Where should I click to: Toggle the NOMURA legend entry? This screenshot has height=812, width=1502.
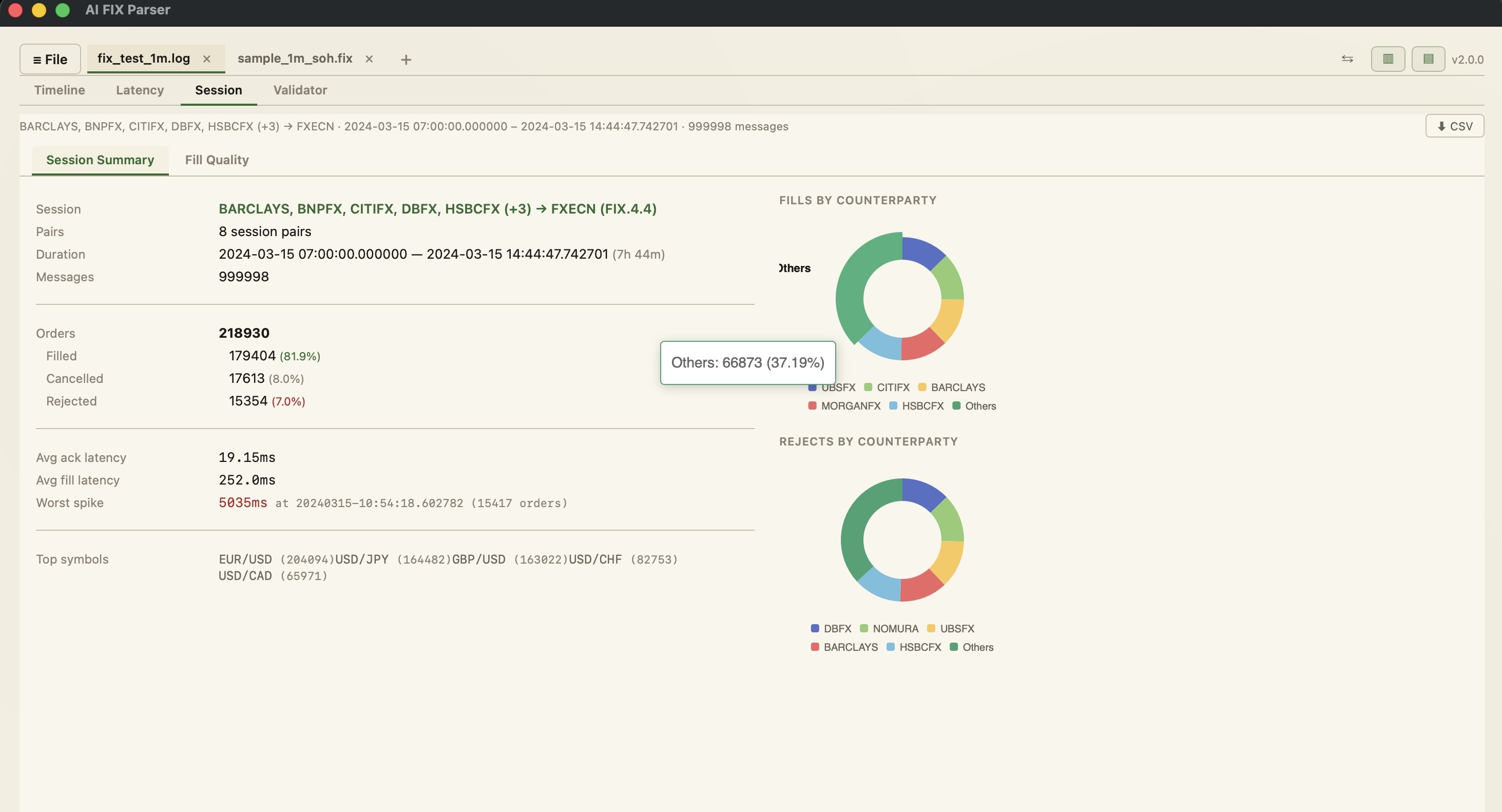tap(889, 628)
